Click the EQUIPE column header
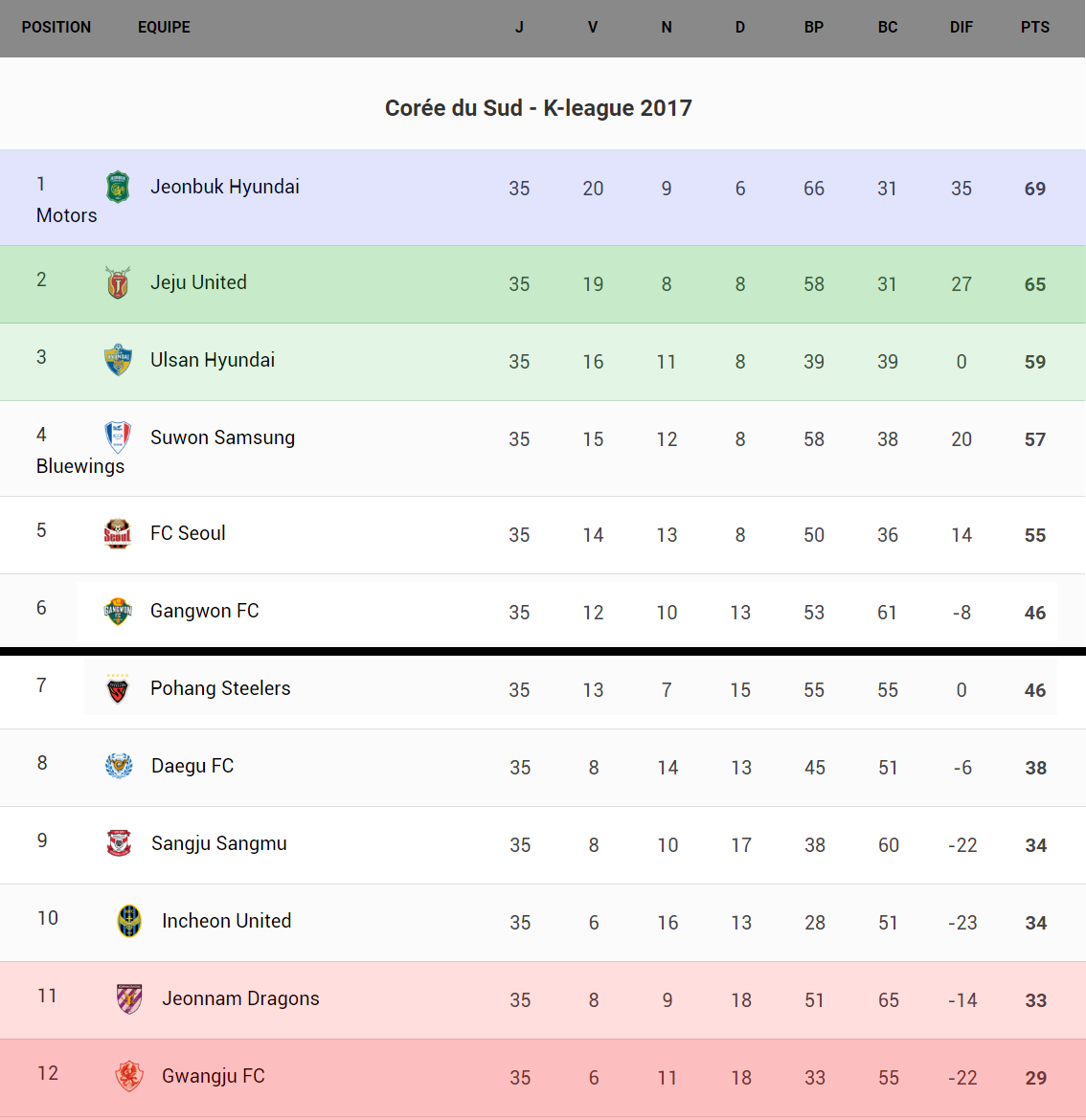This screenshot has height=1120, width=1086. click(164, 27)
